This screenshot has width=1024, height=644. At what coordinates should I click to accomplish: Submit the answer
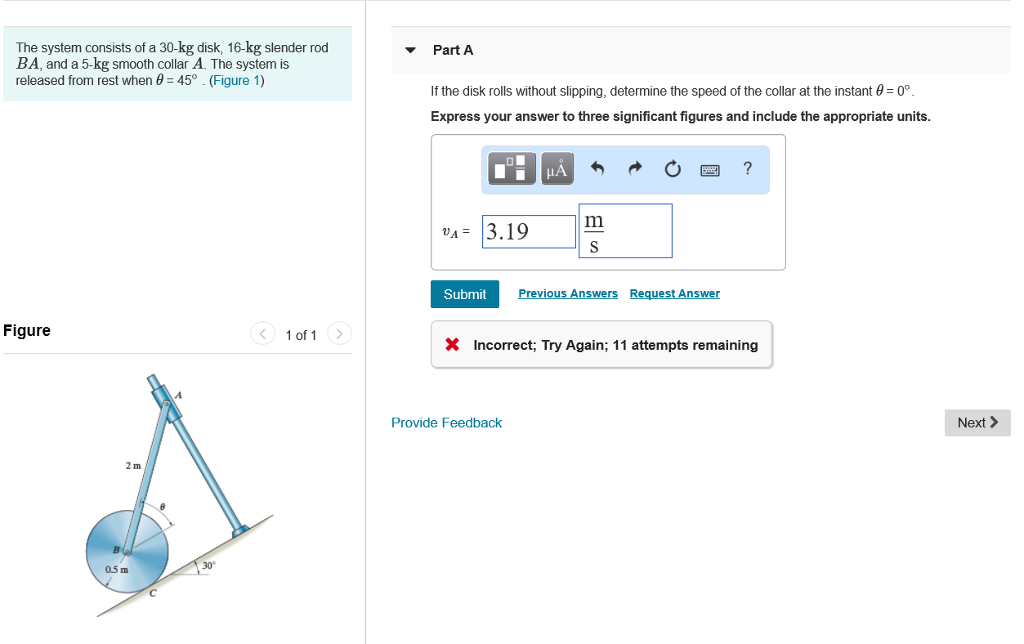tap(464, 293)
